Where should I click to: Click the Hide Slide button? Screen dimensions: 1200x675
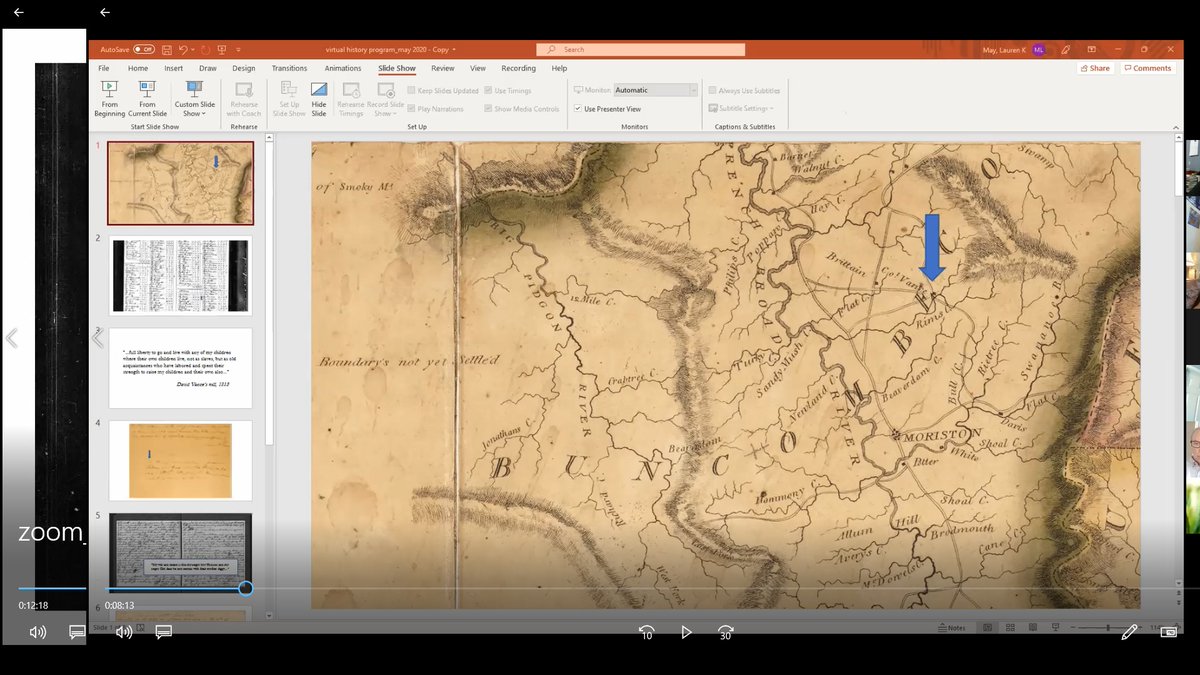tap(319, 99)
